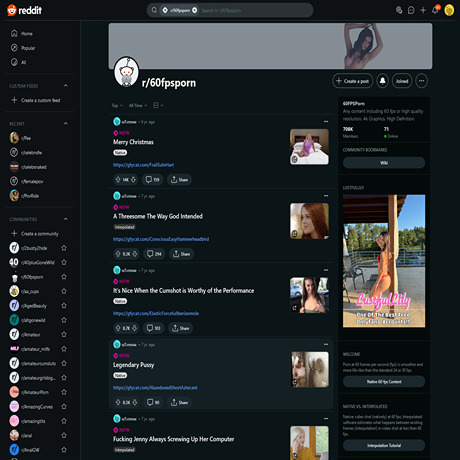Open the community more options ellipsis
This screenshot has height=460, width=460.
[x=422, y=81]
